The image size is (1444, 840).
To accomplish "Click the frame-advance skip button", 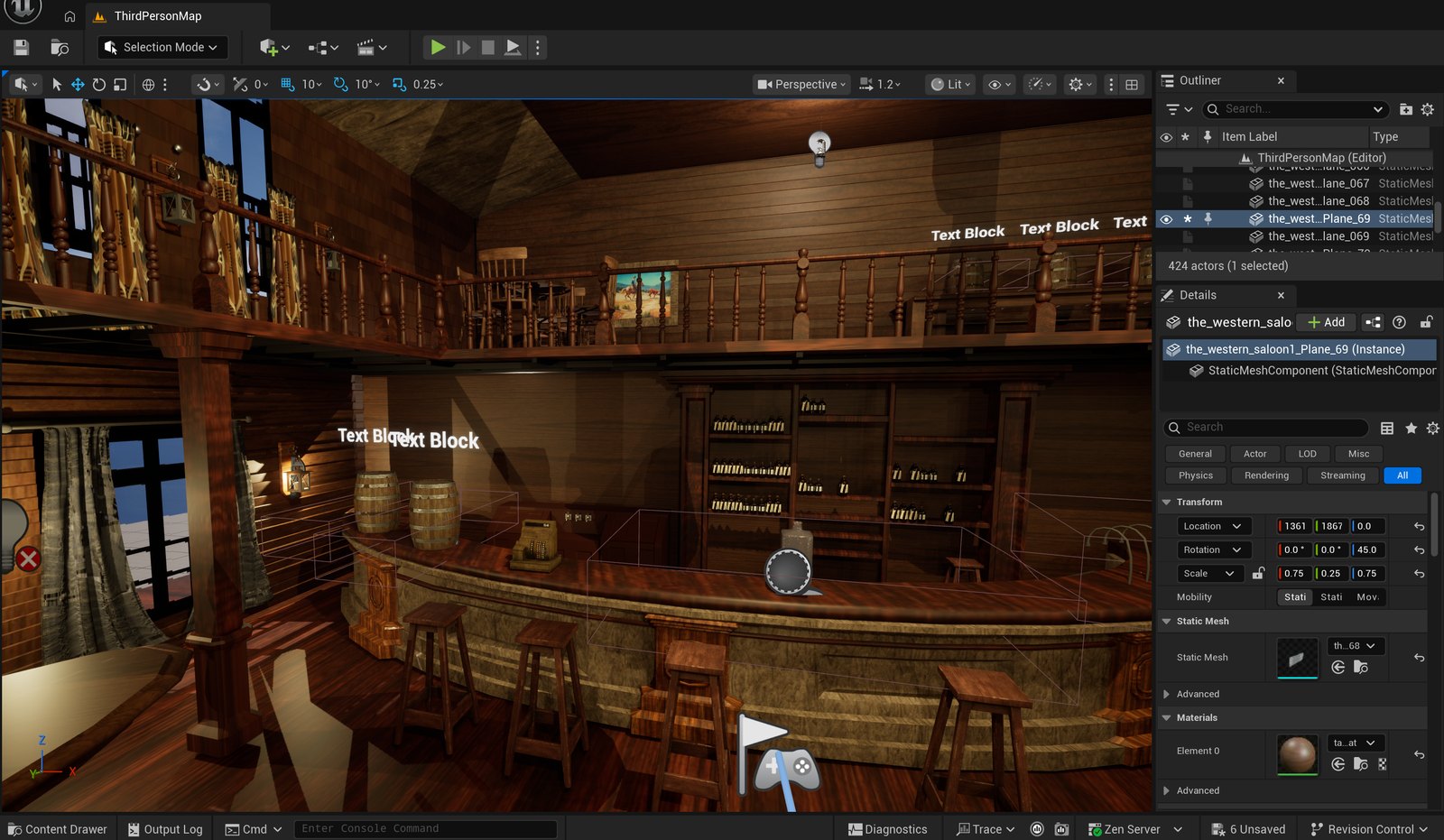I will click(x=463, y=47).
